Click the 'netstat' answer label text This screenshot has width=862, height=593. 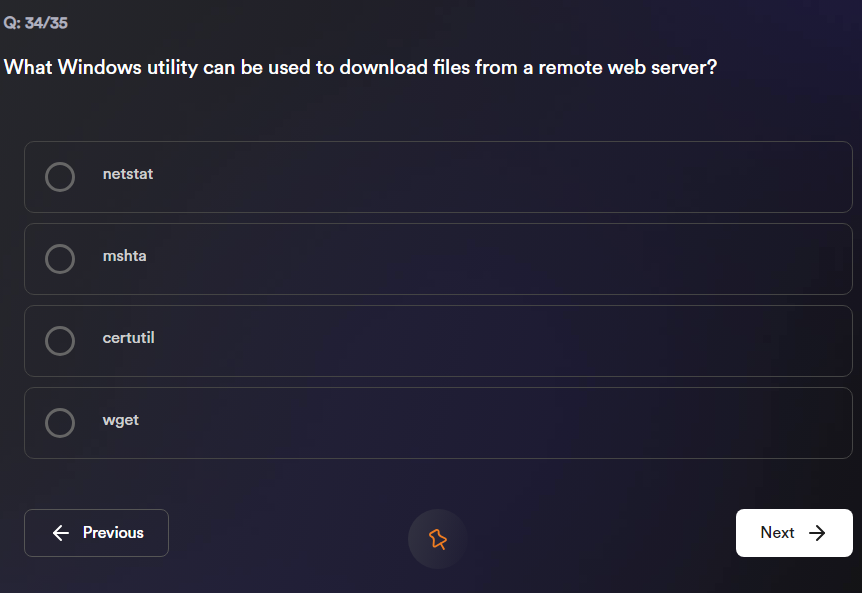(128, 174)
